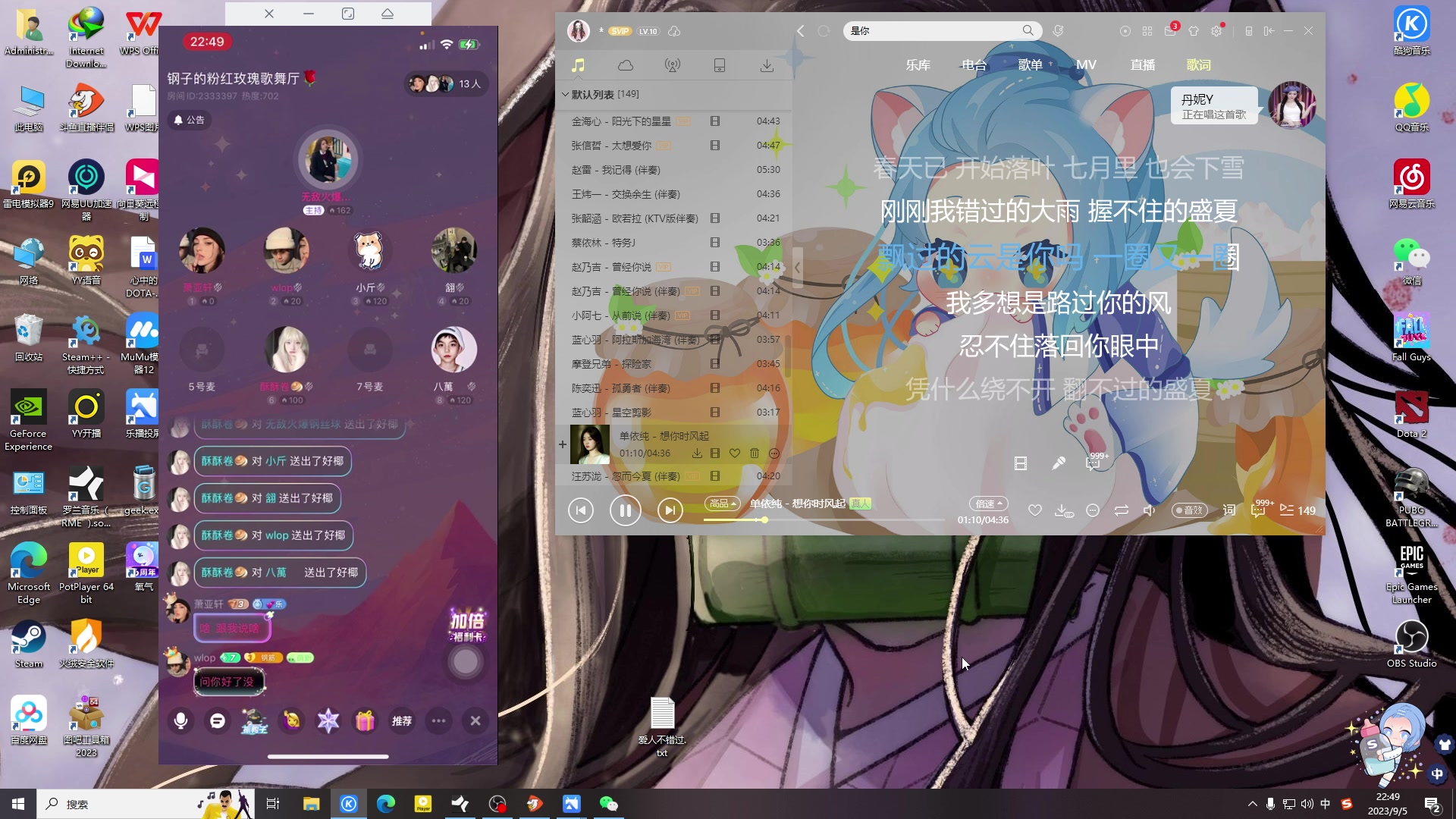The image size is (1456, 819).
Task: Download the current song 想你时风起 in playlist row
Action: 697,453
